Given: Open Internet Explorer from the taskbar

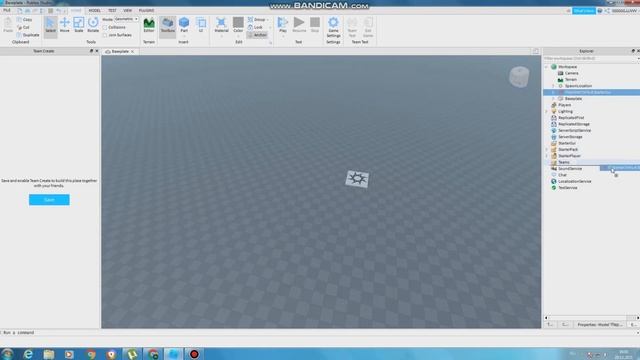Looking at the screenshot, I should point(28,354).
